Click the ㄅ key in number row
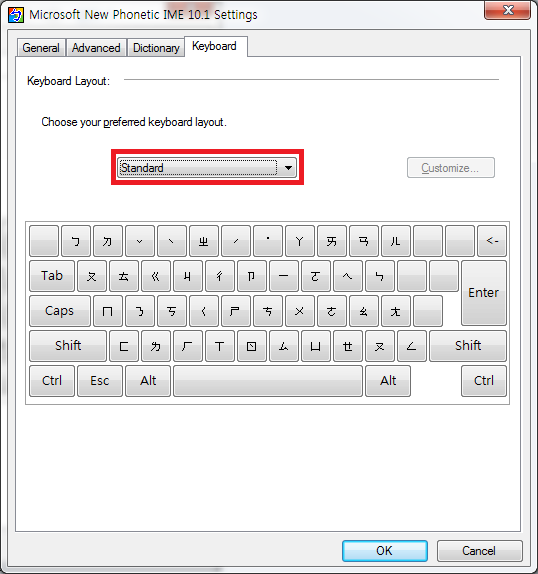538x574 pixels. 76,241
